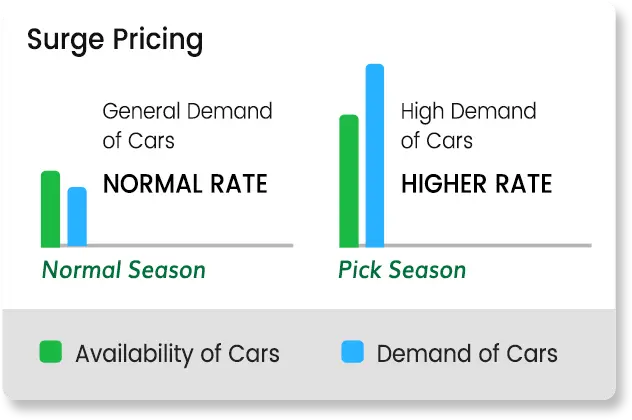The image size is (632, 420).
Task: Click the word Pricing in the title
Action: tap(158, 40)
